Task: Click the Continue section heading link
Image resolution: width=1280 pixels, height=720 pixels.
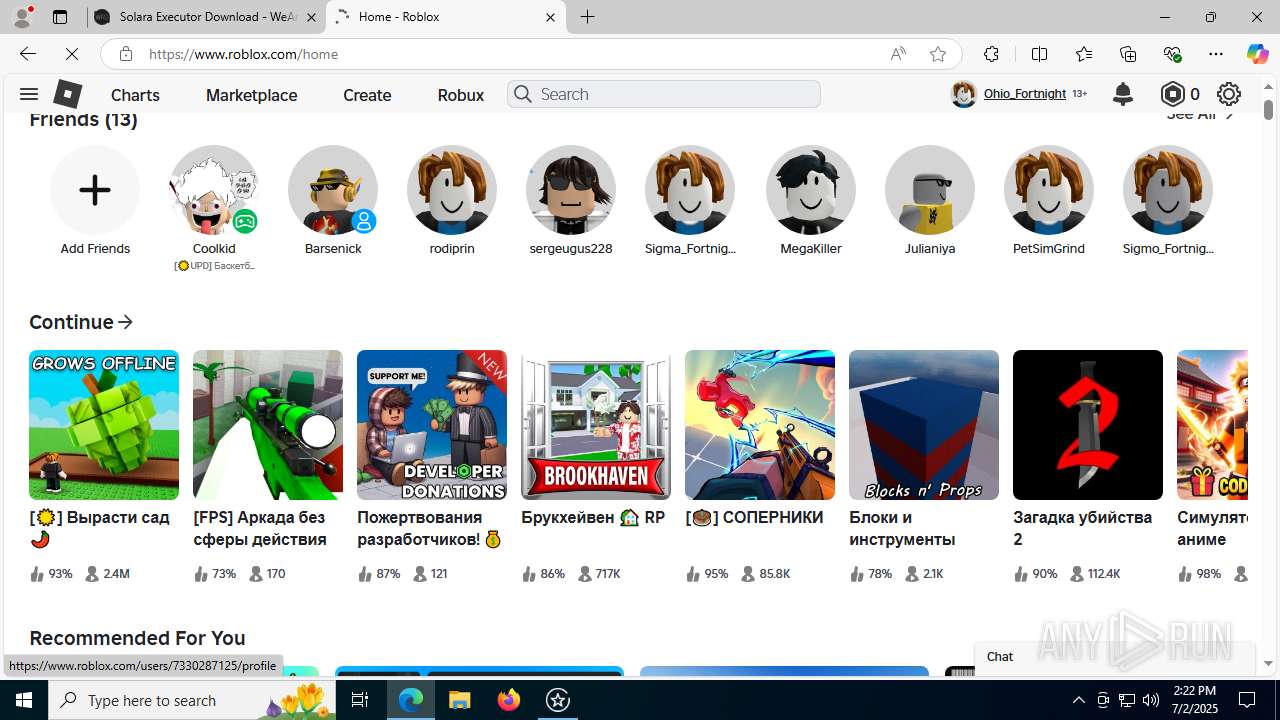Action: [x=81, y=322]
